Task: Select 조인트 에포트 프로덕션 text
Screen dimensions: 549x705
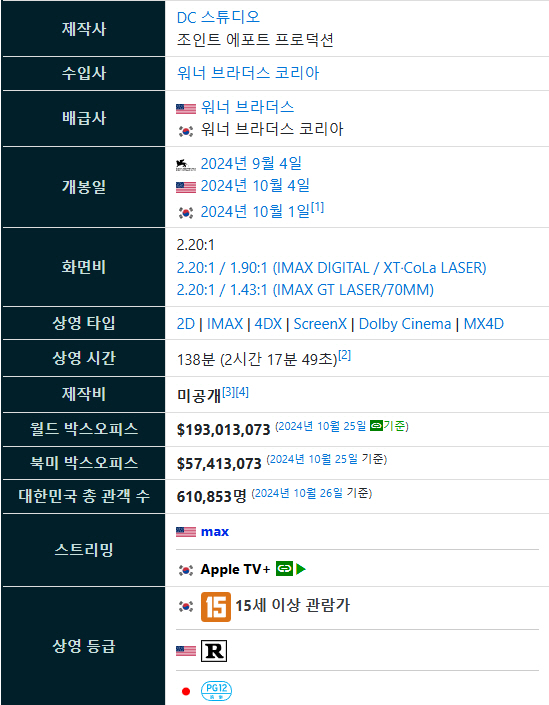Action: tap(255, 40)
